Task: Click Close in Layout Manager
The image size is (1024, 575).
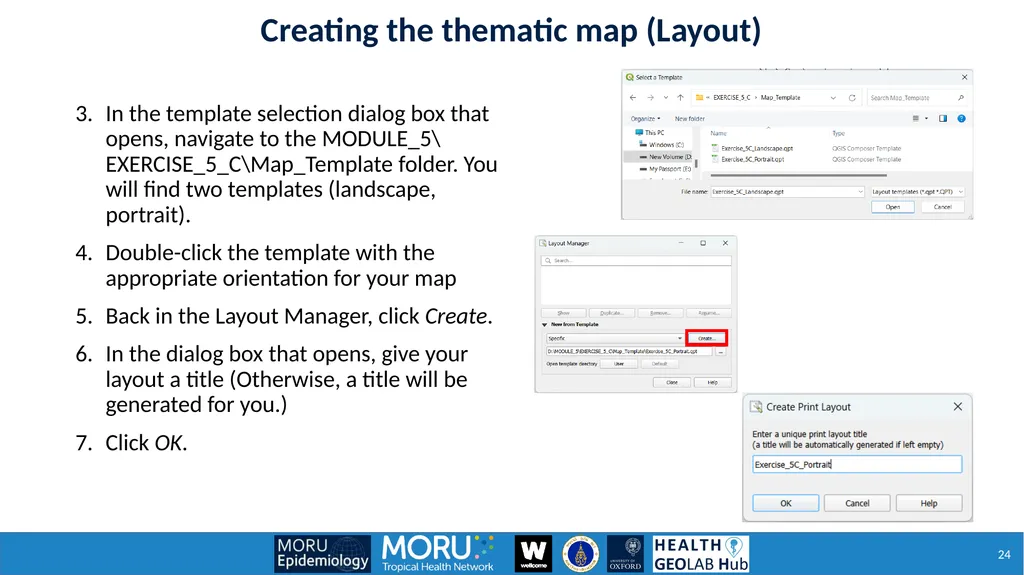Action: pos(671,382)
